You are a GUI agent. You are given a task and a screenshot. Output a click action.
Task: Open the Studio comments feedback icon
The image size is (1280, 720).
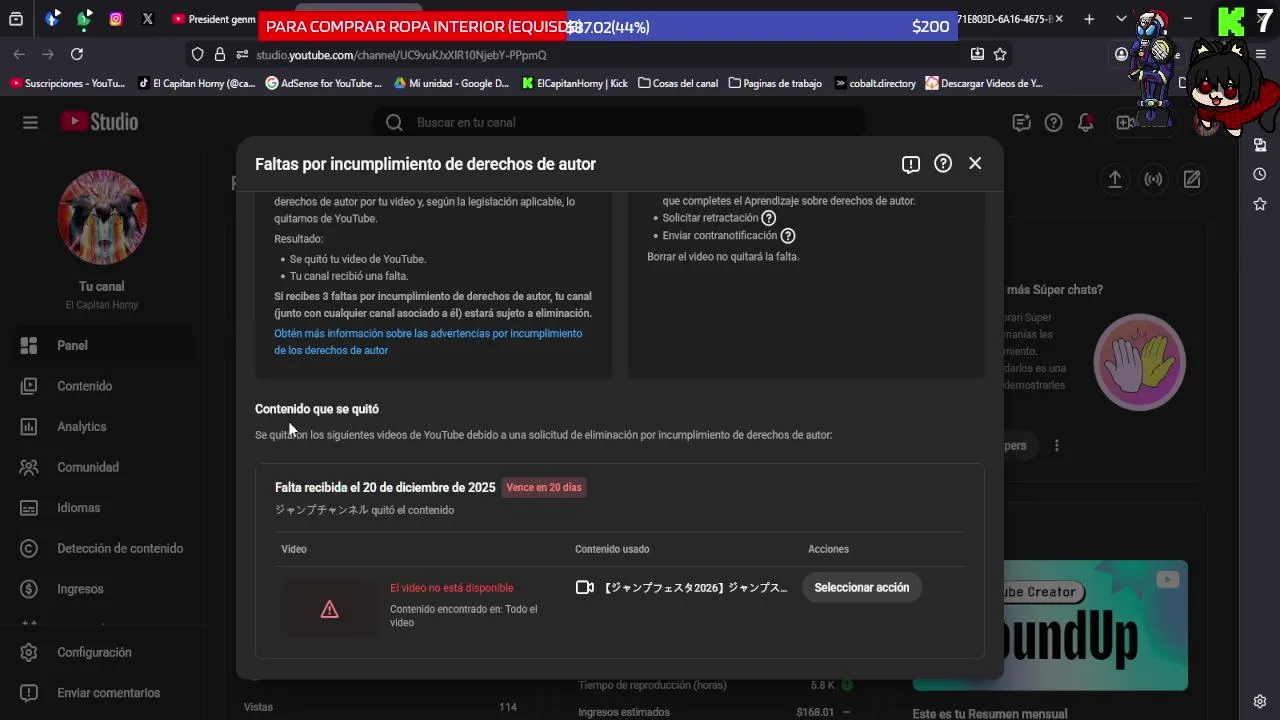1021,122
